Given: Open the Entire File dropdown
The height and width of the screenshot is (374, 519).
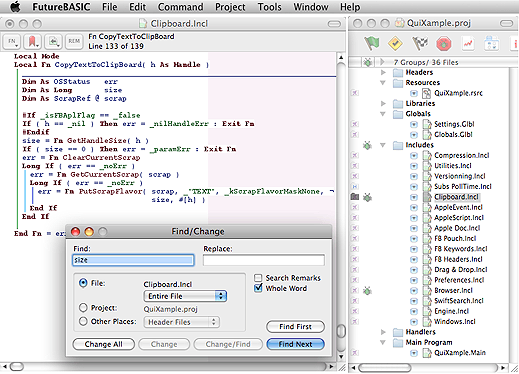Looking at the screenshot, I should tap(185, 296).
